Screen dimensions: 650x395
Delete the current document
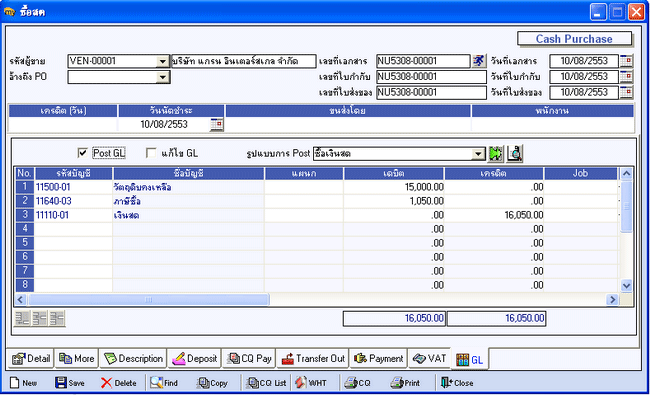[x=119, y=383]
